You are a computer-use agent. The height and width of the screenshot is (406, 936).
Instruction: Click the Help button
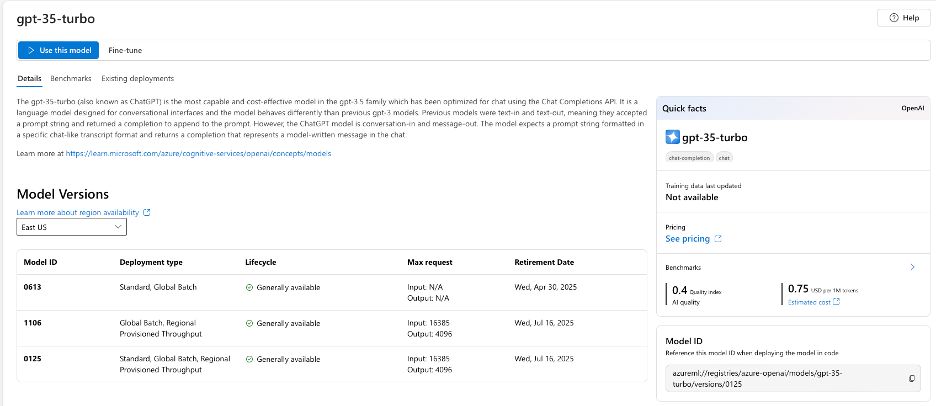(904, 18)
